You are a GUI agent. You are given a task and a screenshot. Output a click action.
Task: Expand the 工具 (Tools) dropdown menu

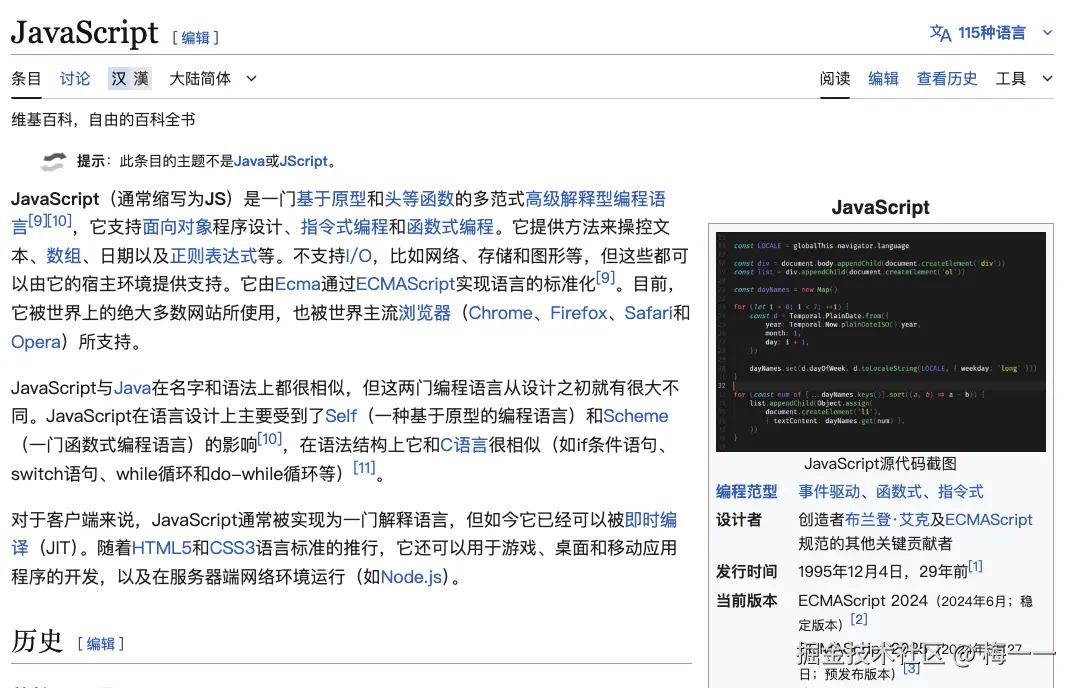pyautogui.click(x=1013, y=78)
